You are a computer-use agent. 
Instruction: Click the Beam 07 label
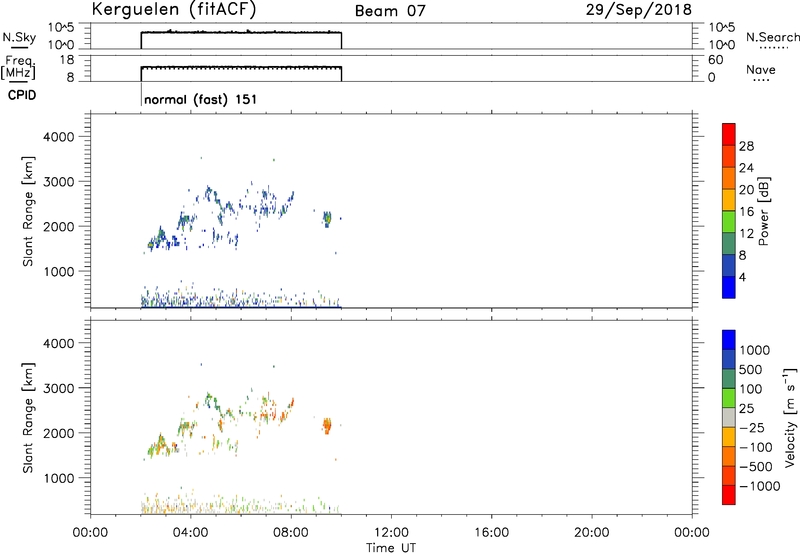click(390, 11)
